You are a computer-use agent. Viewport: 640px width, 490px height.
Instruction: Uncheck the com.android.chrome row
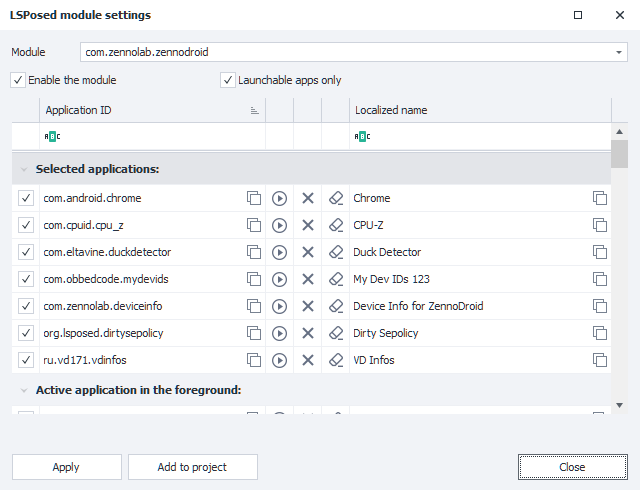(x=26, y=198)
